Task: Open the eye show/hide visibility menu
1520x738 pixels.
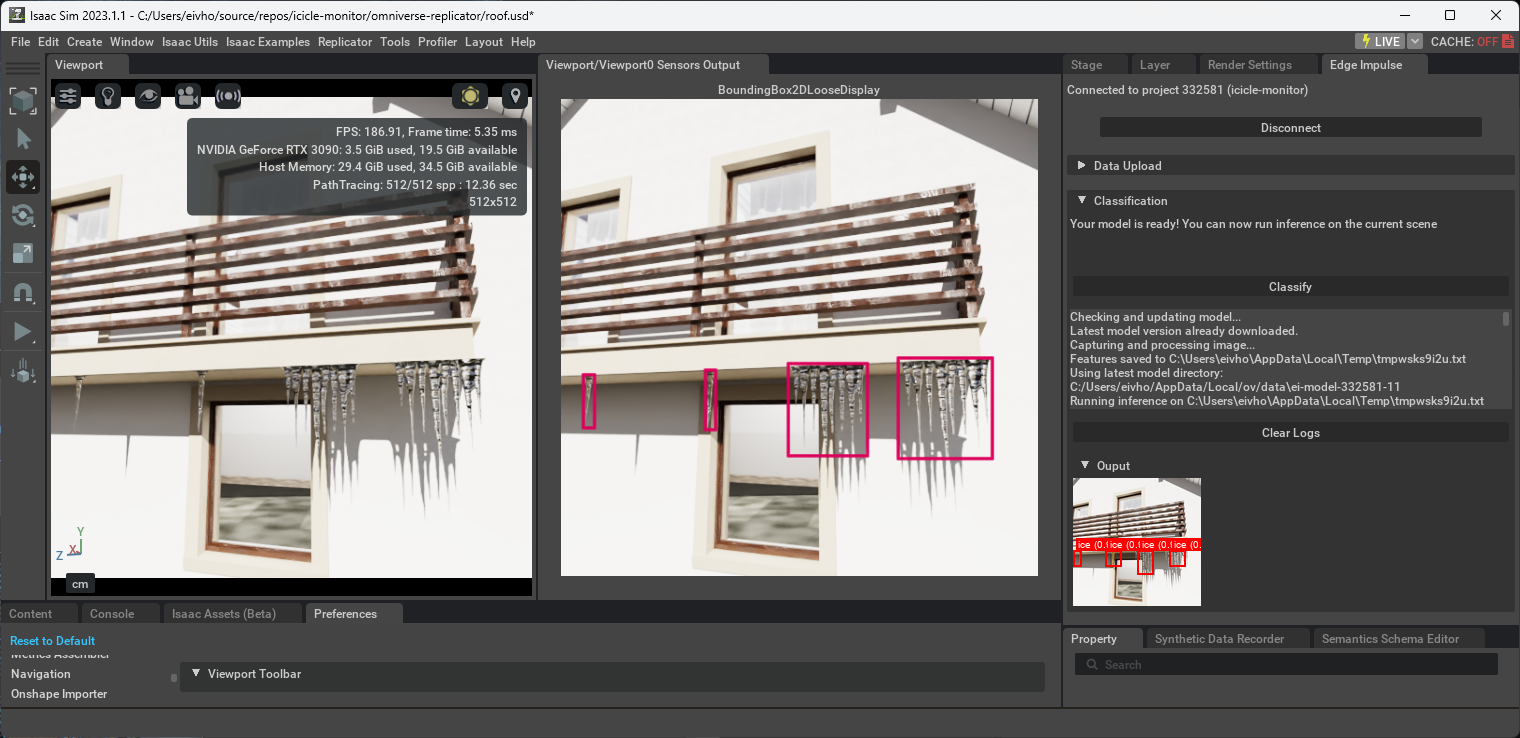Action: [x=148, y=96]
